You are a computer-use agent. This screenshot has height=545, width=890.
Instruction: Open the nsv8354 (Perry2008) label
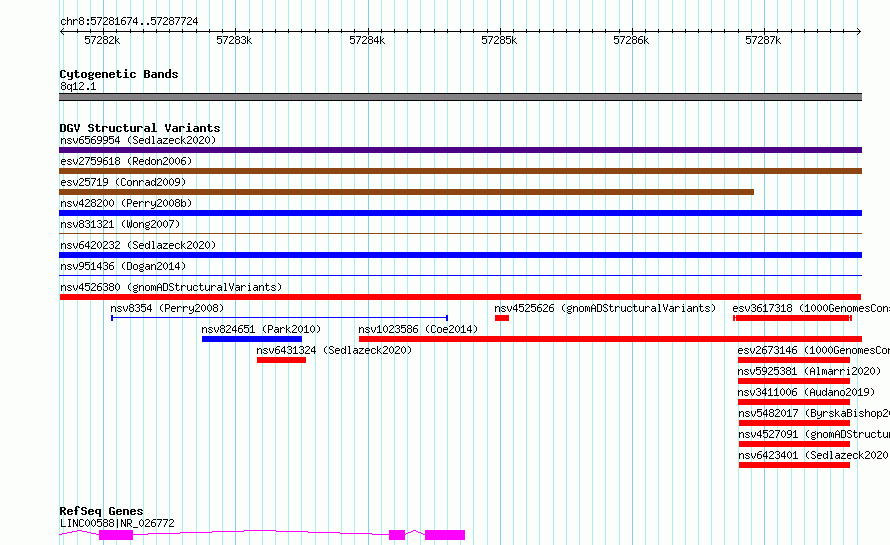point(167,308)
